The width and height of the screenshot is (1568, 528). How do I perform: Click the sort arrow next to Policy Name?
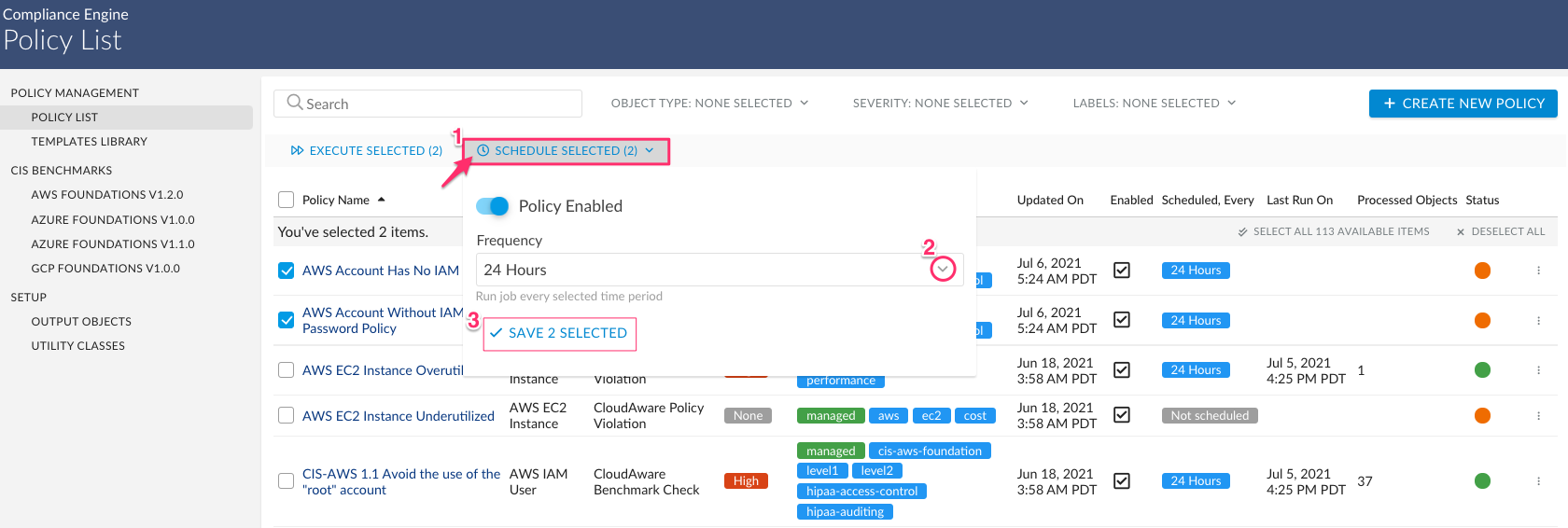click(381, 200)
